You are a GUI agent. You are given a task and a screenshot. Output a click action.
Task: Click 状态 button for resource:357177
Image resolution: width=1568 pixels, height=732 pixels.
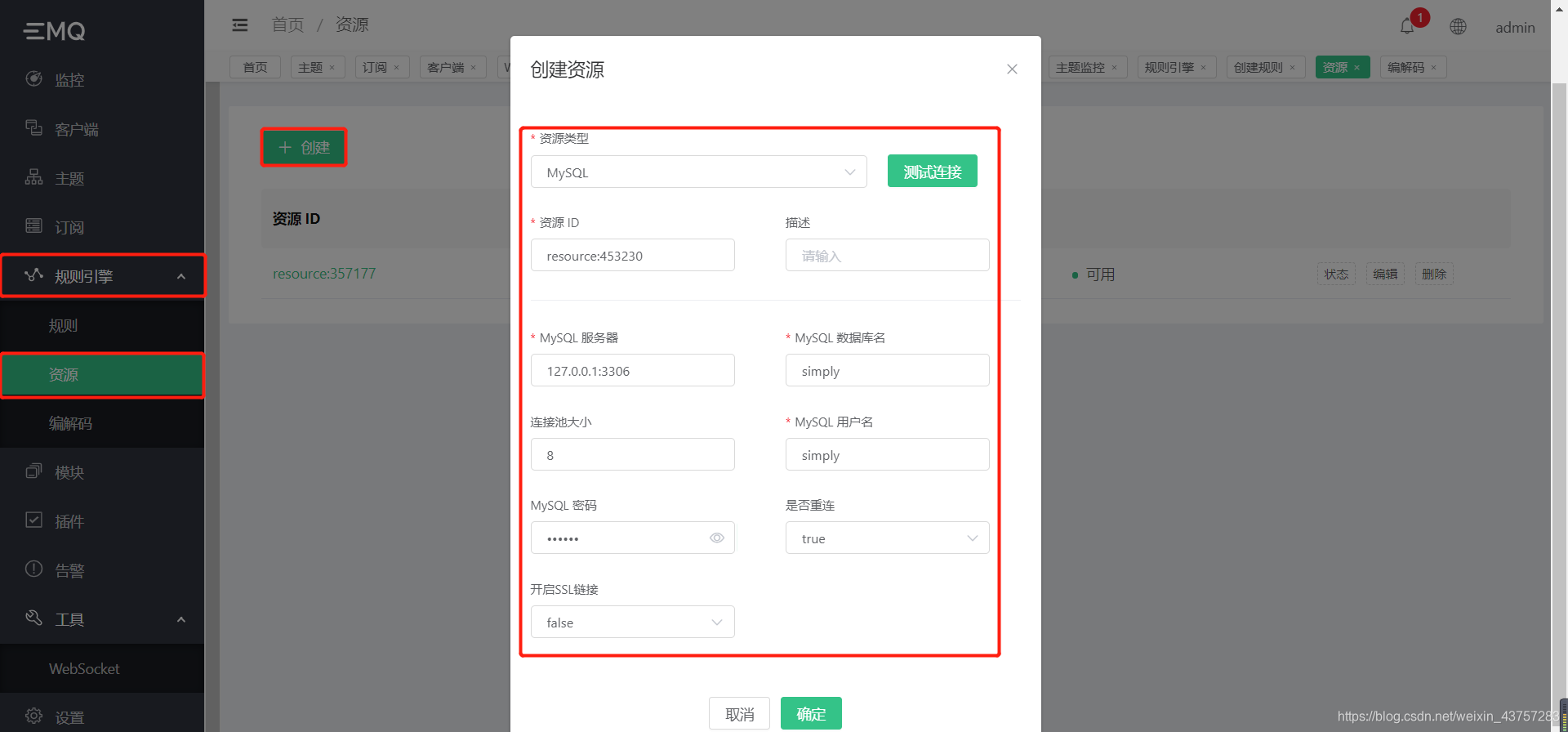pyautogui.click(x=1336, y=274)
